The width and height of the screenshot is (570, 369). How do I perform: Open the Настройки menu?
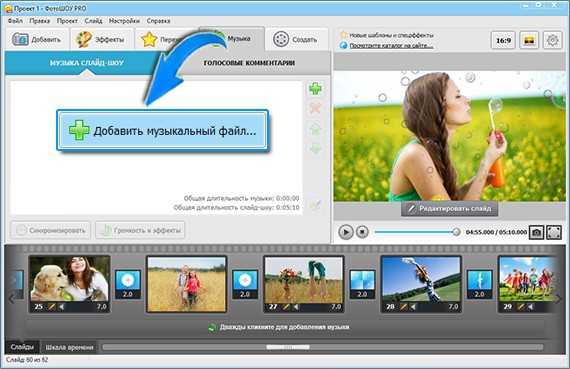click(124, 21)
